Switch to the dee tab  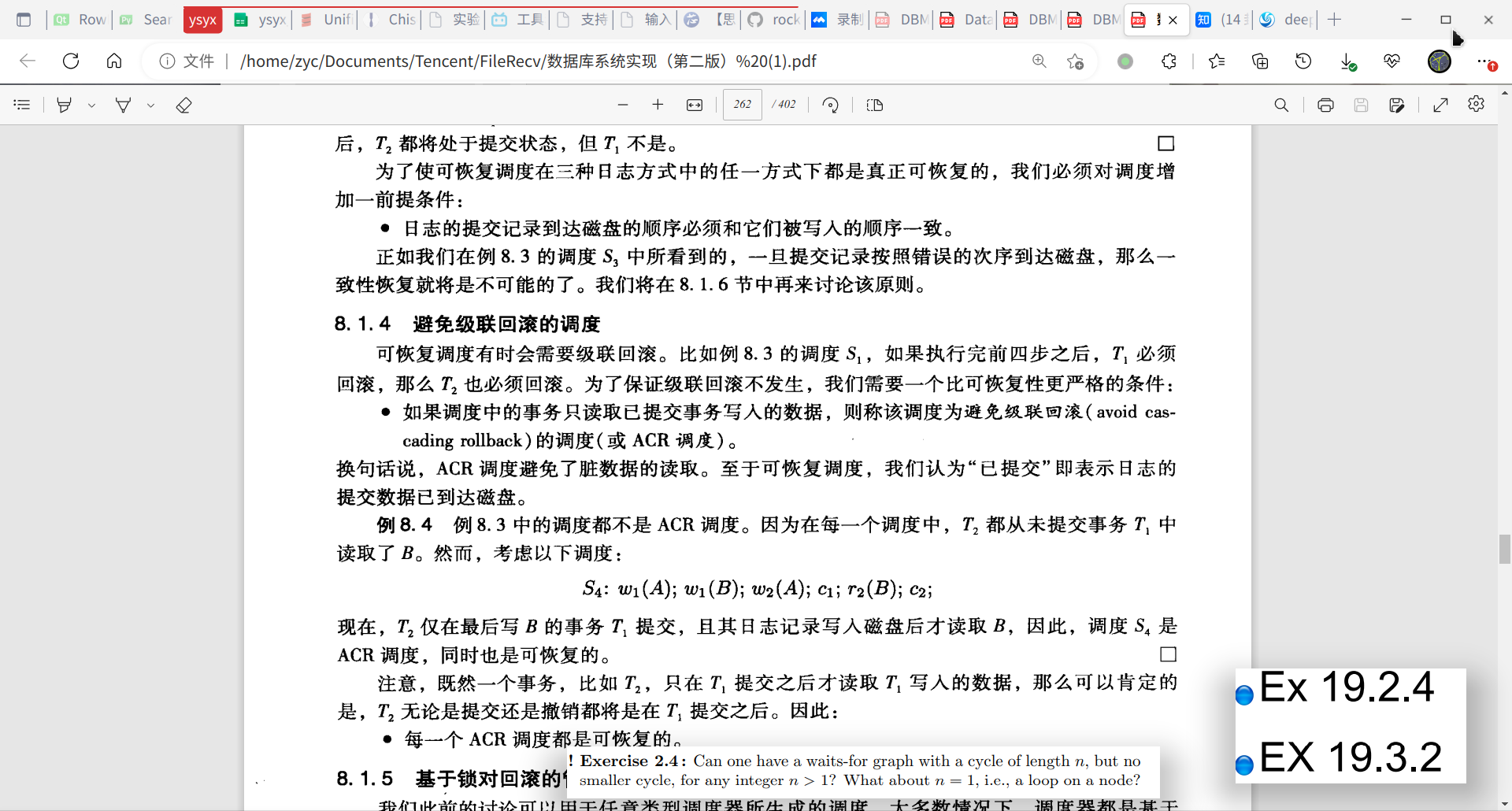(1285, 20)
